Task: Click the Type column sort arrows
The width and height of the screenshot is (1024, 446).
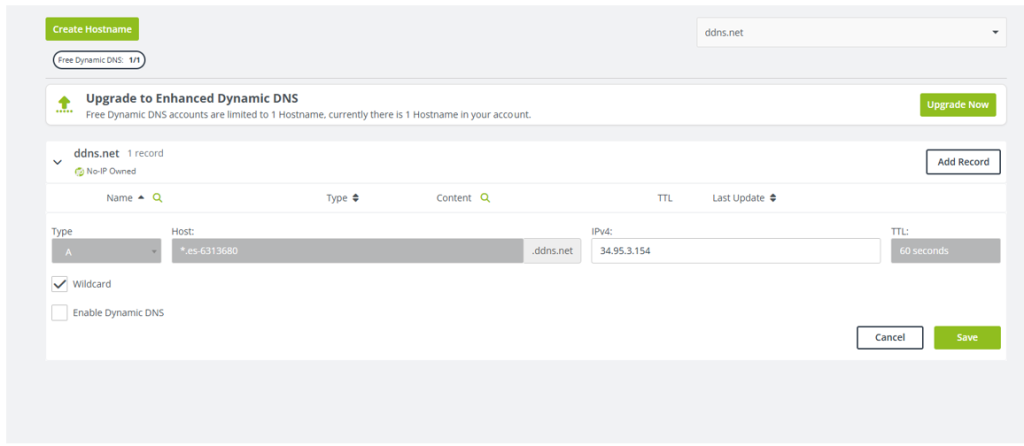Action: click(355, 198)
